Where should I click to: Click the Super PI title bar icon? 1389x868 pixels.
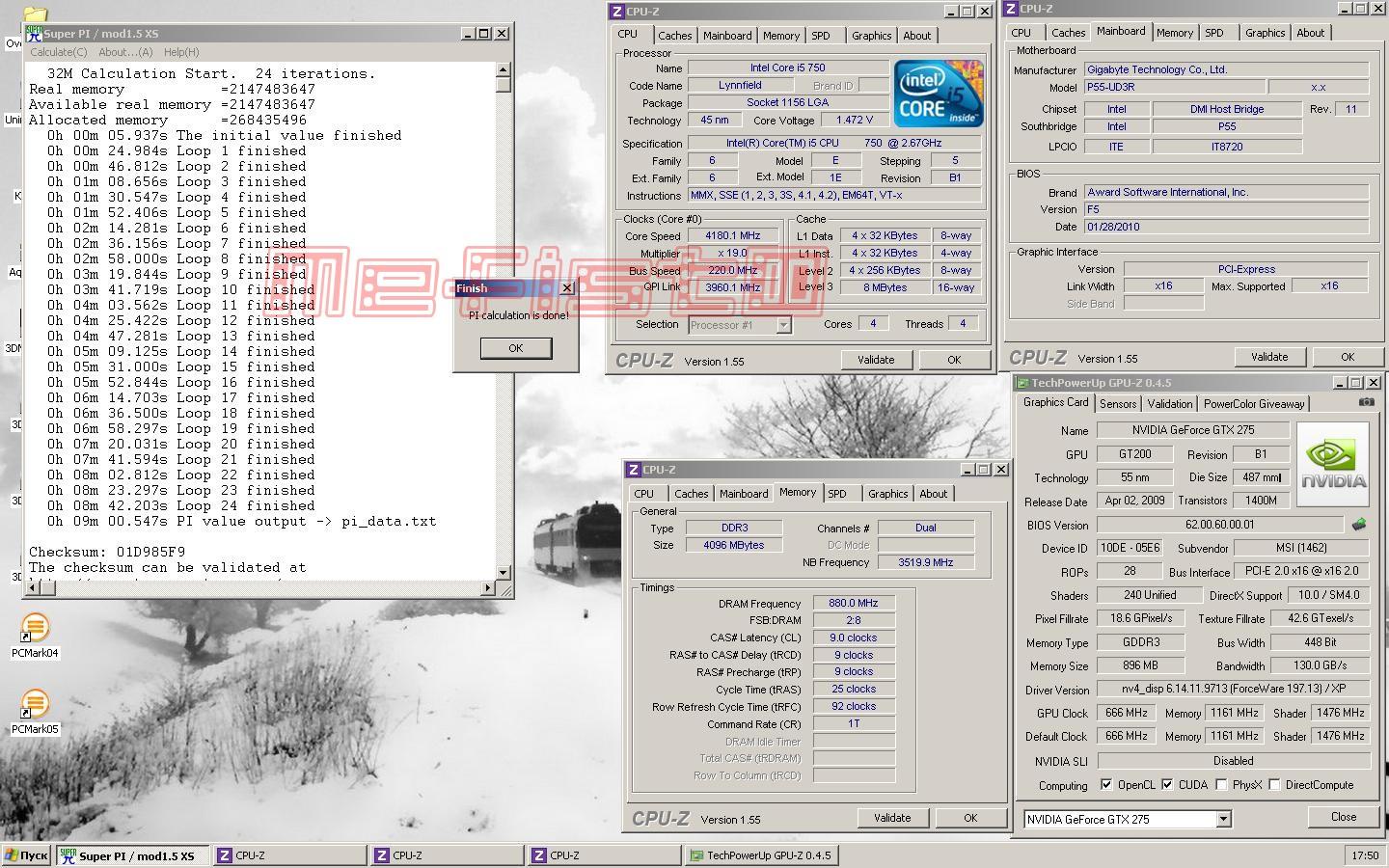point(35,34)
